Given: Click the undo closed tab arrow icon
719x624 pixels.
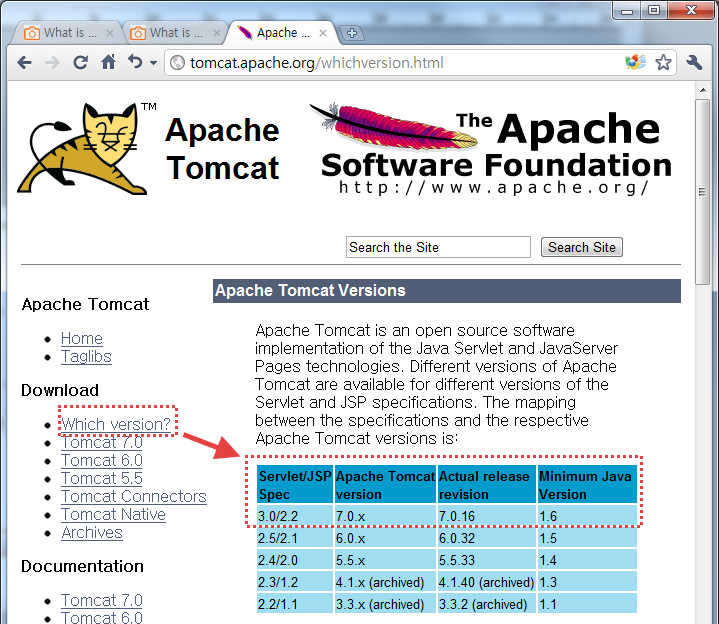Looking at the screenshot, I should 135,61.
